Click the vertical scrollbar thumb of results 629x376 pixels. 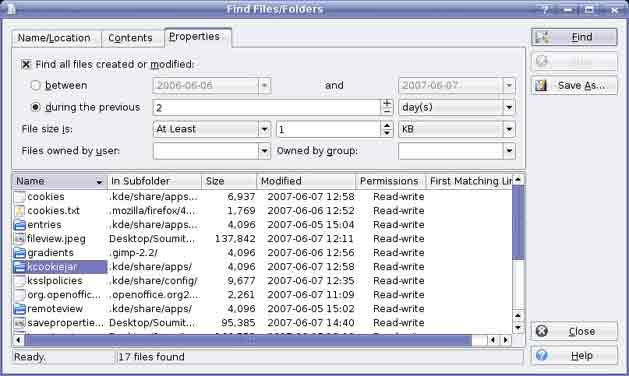point(518,223)
